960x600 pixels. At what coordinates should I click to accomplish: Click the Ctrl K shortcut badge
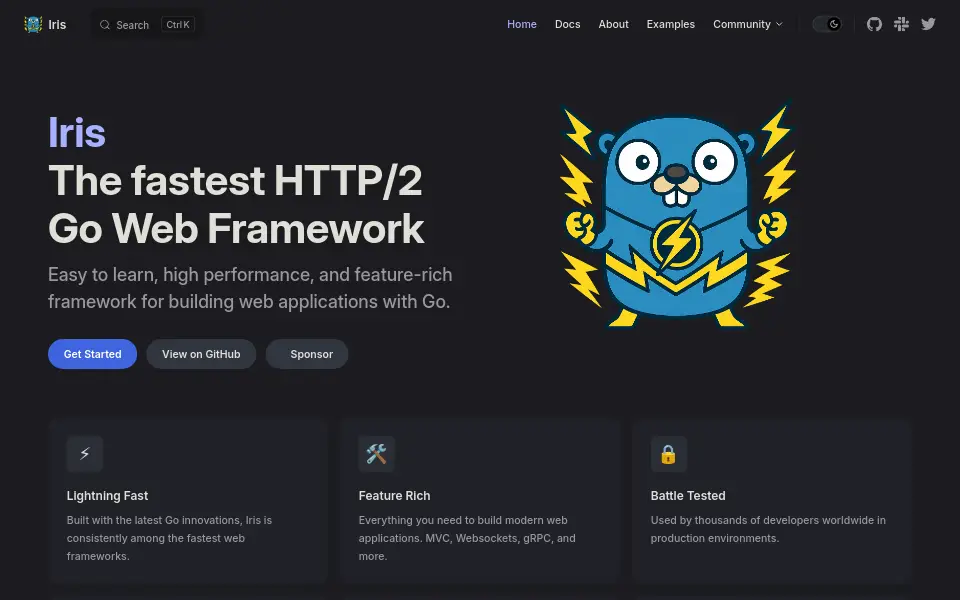click(178, 24)
